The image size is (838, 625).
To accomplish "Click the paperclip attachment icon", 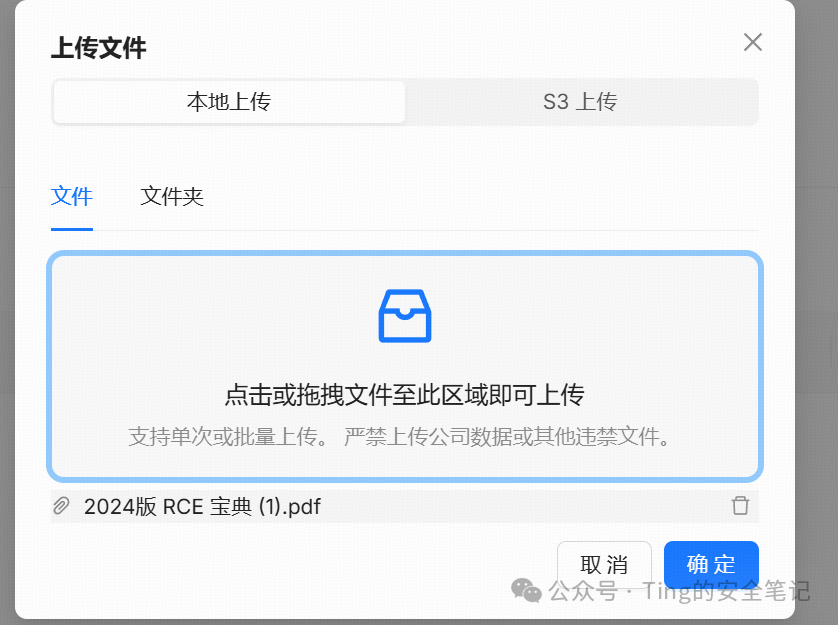I will (61, 506).
